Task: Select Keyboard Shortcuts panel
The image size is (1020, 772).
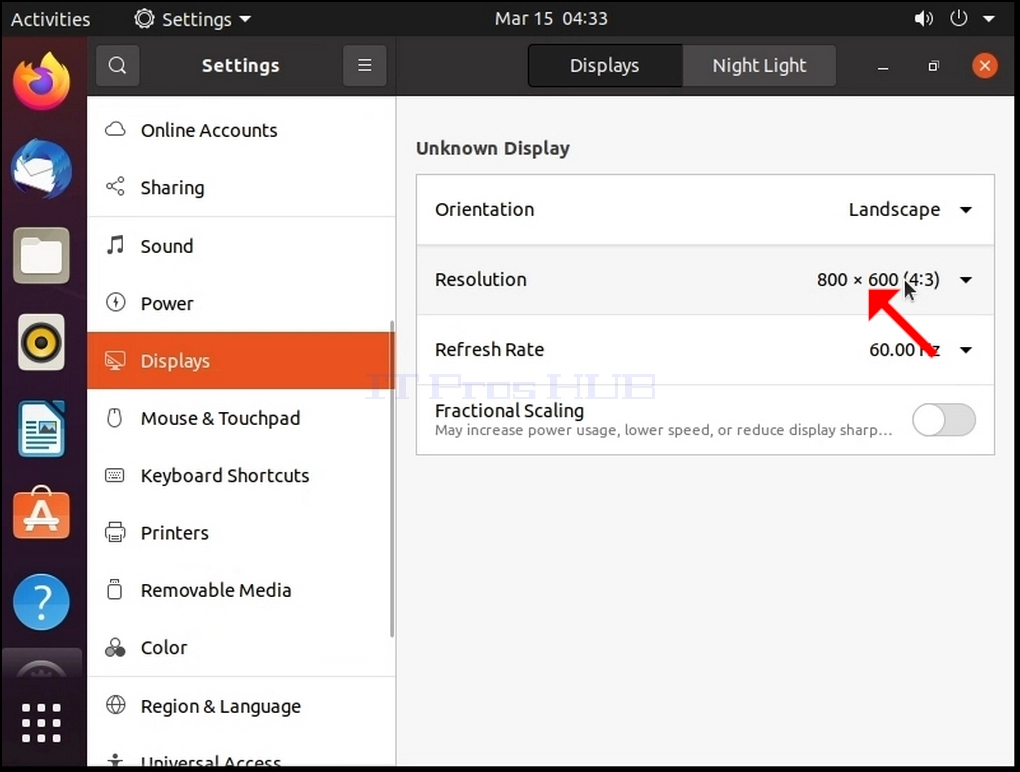Action: (x=241, y=475)
